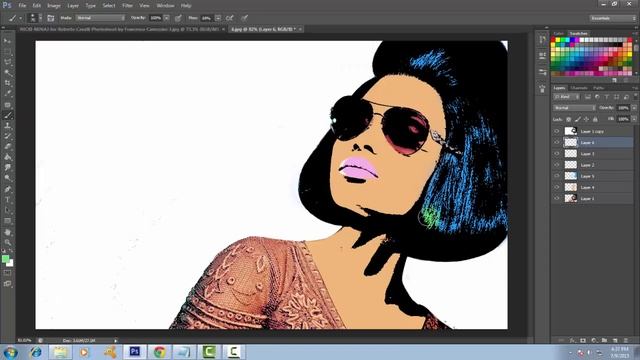Open the brush Mode dropdown in the options bar
640x360 pixels.
(100, 18)
